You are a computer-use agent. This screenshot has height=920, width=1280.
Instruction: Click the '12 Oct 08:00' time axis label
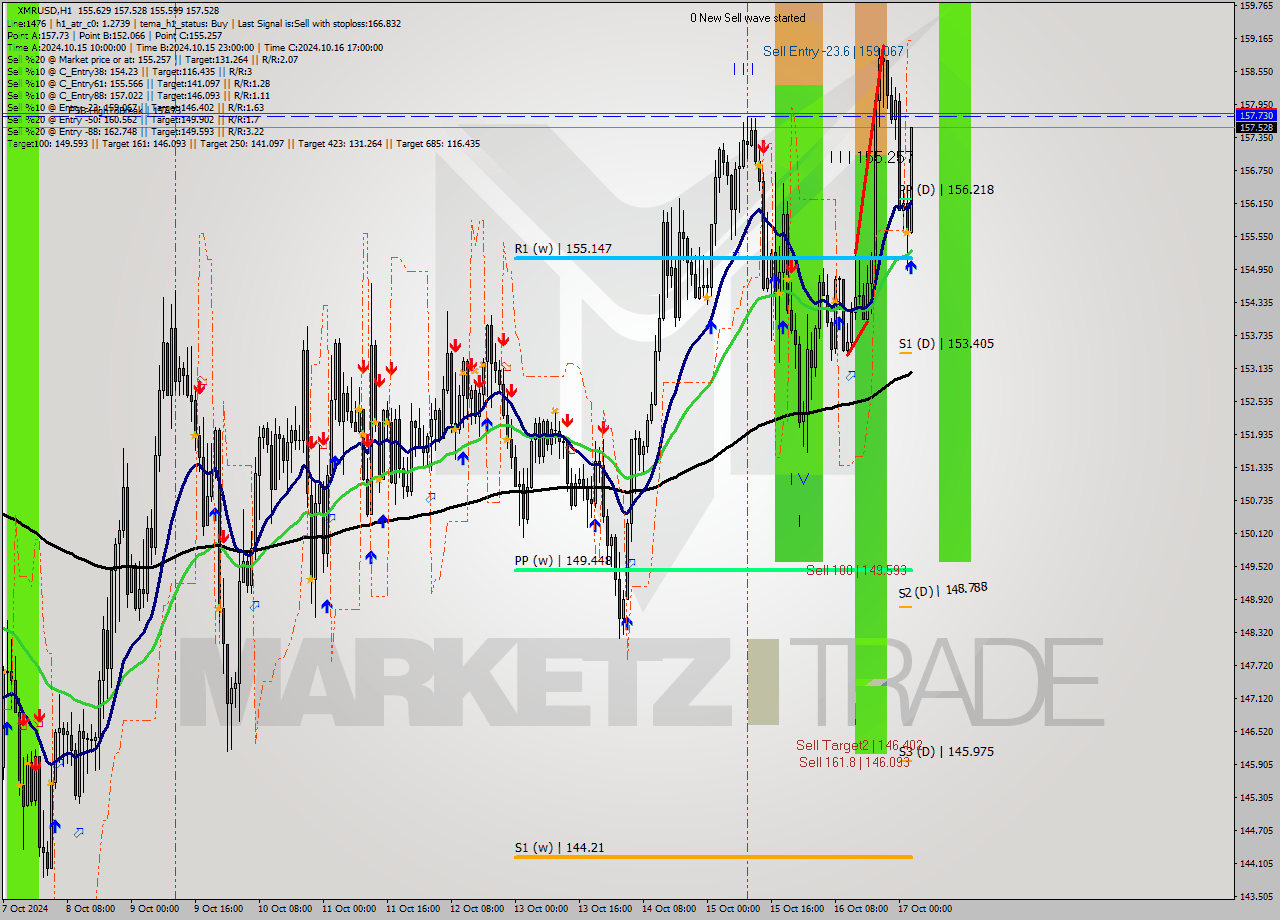pos(477,909)
